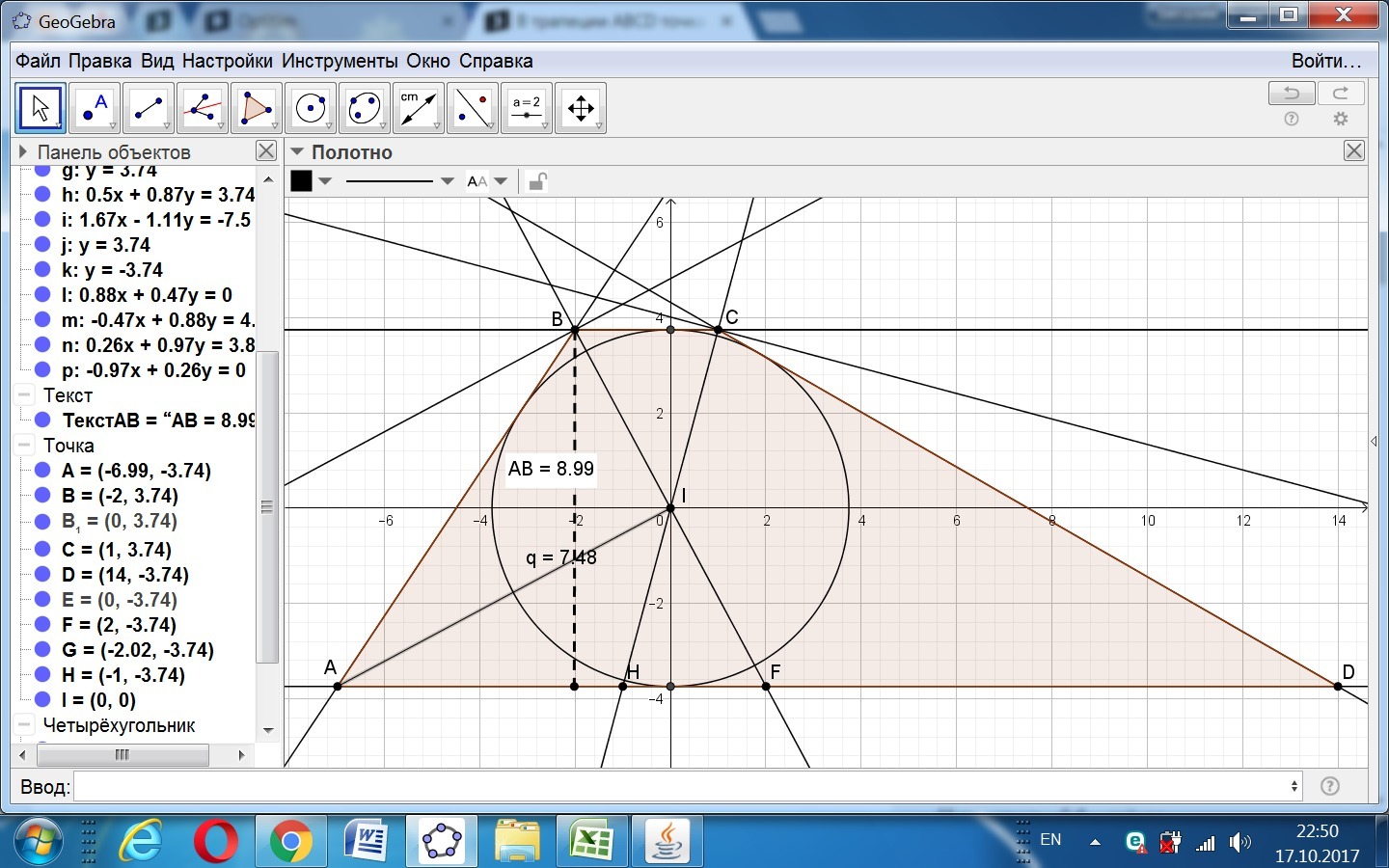The width and height of the screenshot is (1389, 868).
Task: Collapse the Текст group
Action: [24, 395]
